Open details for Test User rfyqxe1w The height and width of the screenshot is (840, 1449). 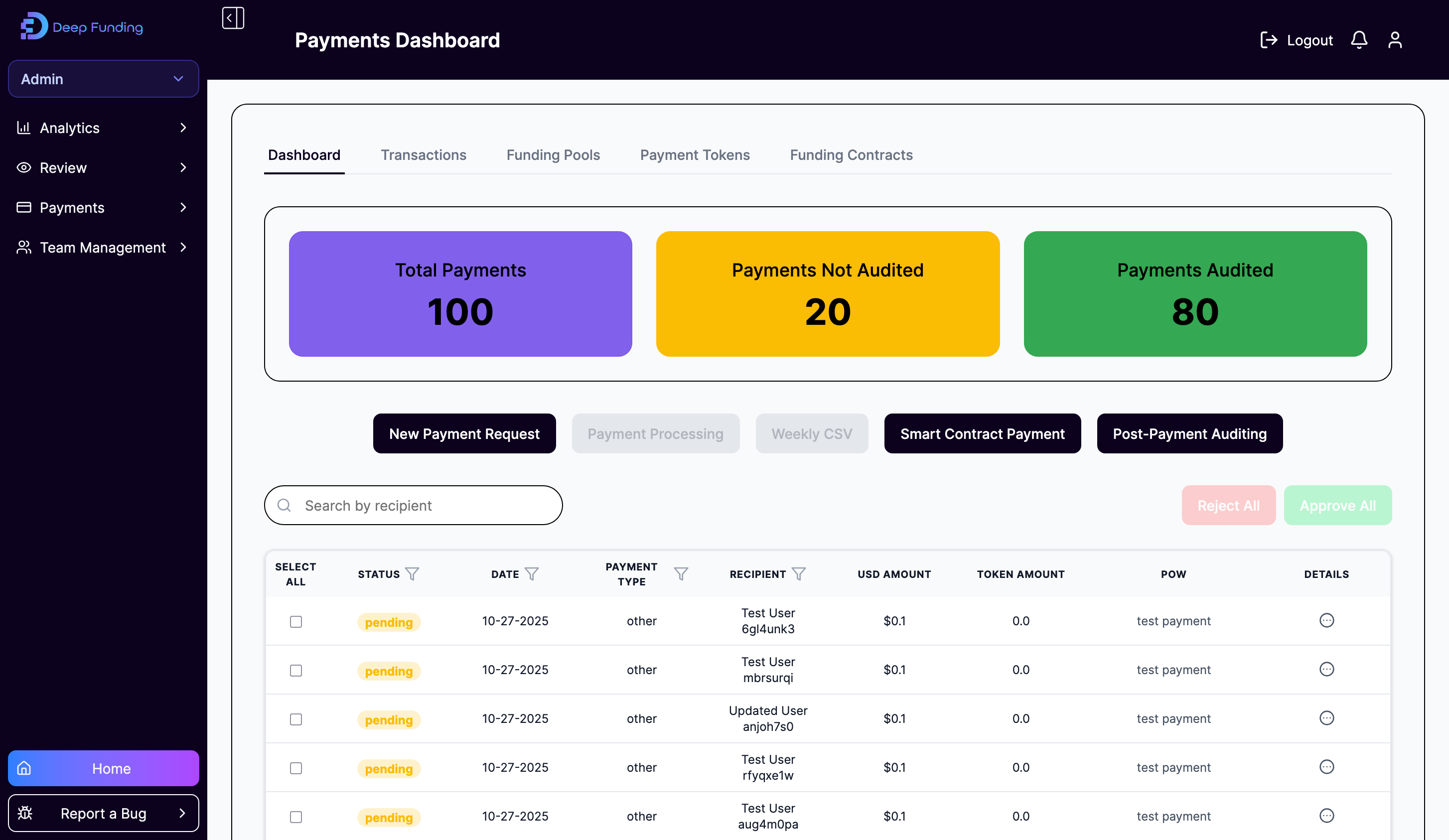[1326, 767]
